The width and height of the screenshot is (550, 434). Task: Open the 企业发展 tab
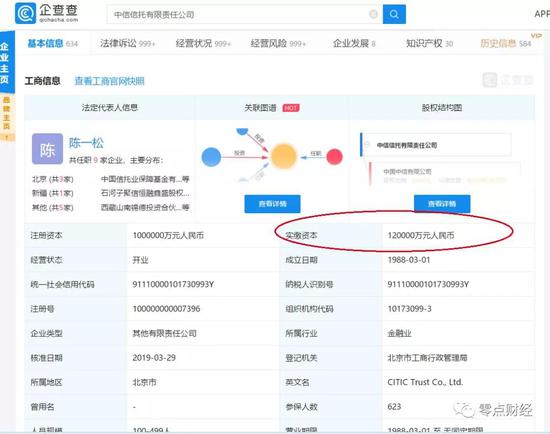point(354,43)
